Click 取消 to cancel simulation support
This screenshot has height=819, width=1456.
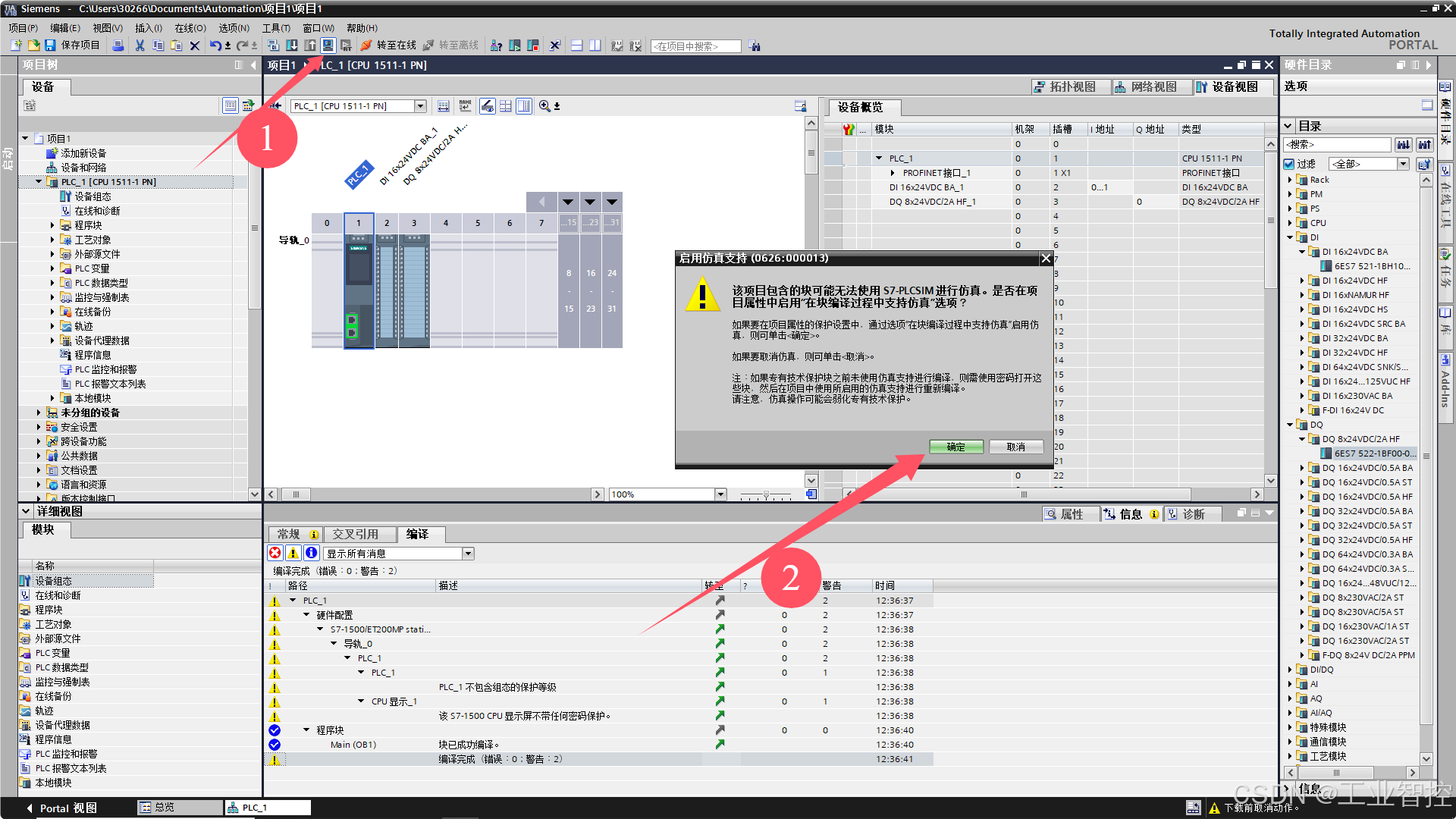coord(1015,447)
